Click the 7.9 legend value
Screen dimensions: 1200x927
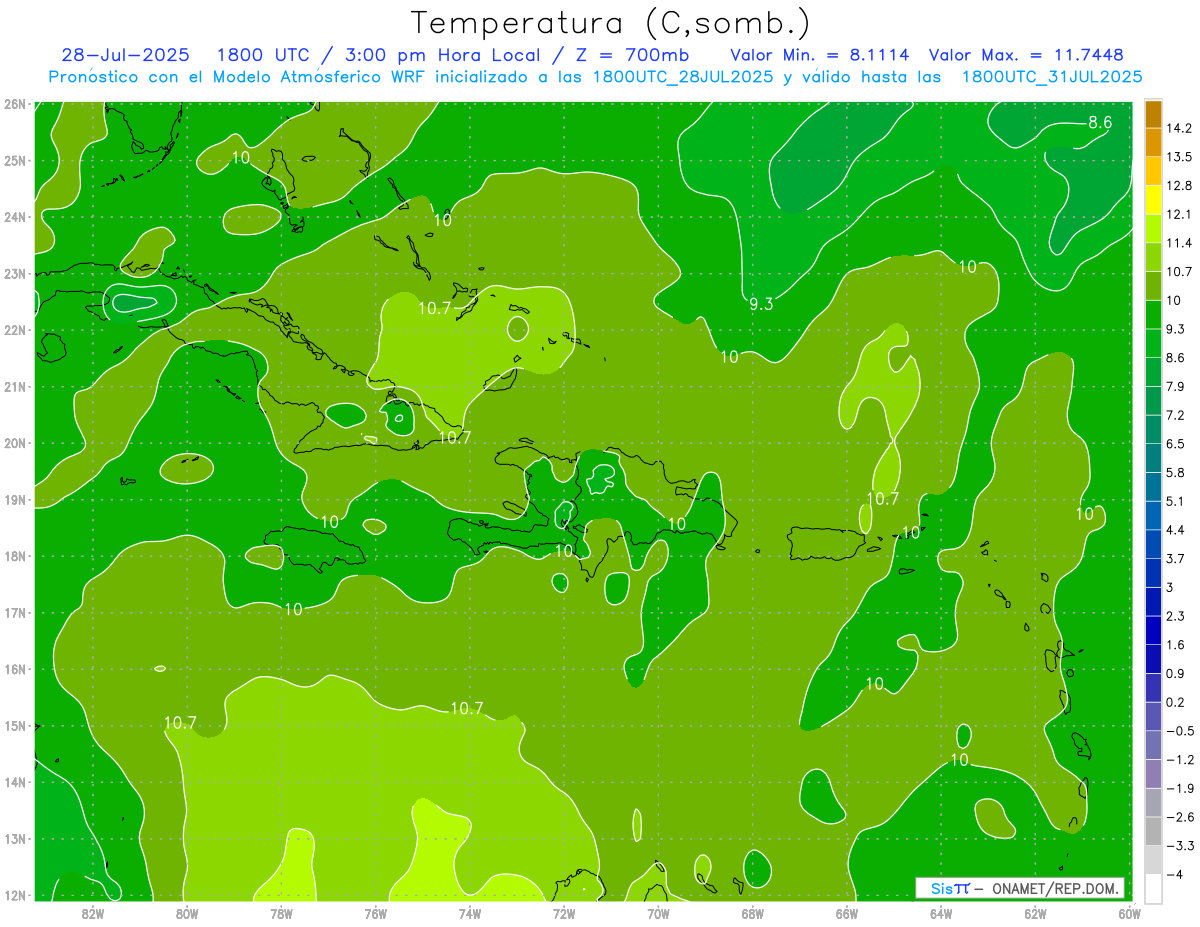1175,386
